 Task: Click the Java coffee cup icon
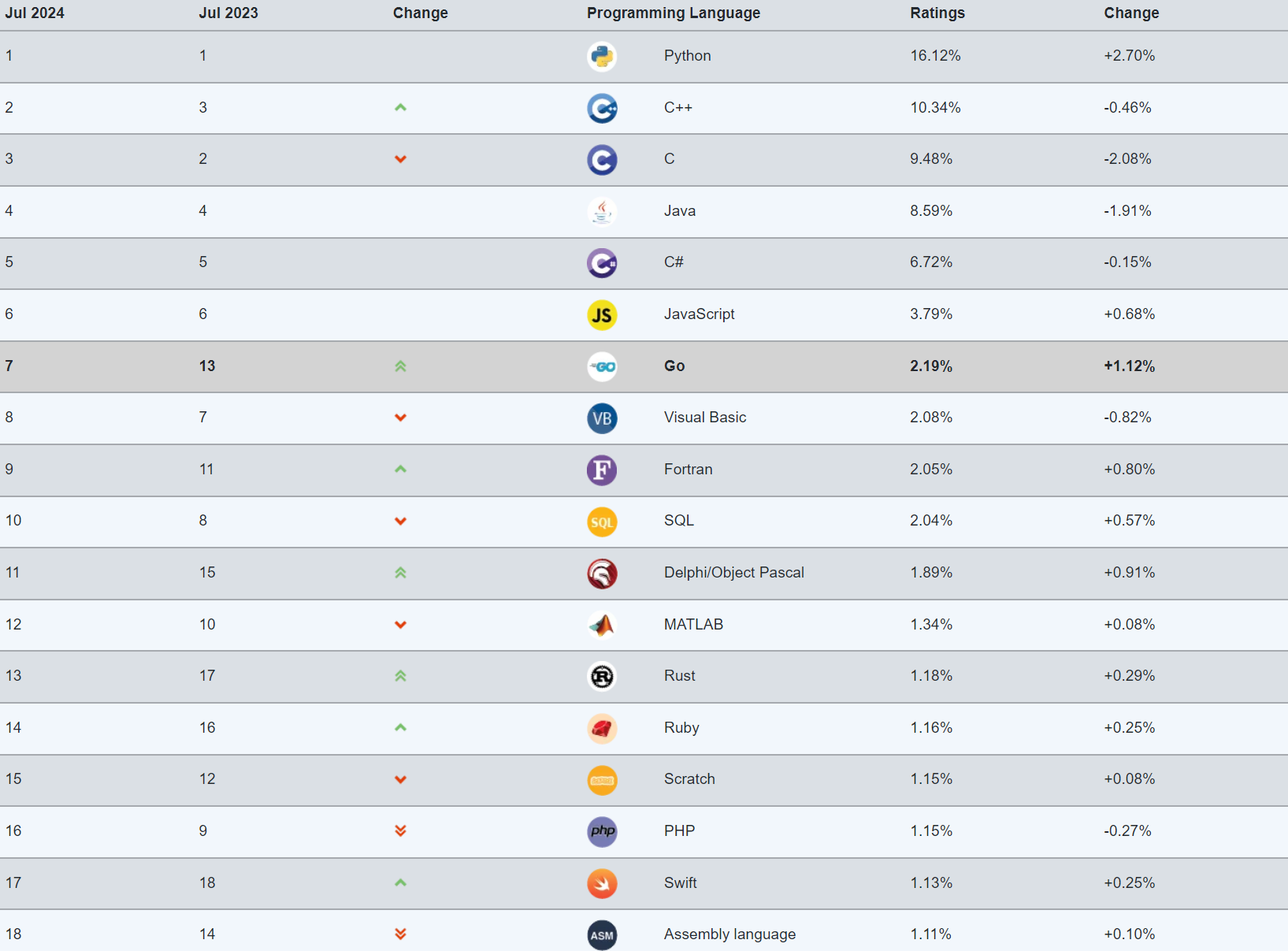click(x=602, y=211)
